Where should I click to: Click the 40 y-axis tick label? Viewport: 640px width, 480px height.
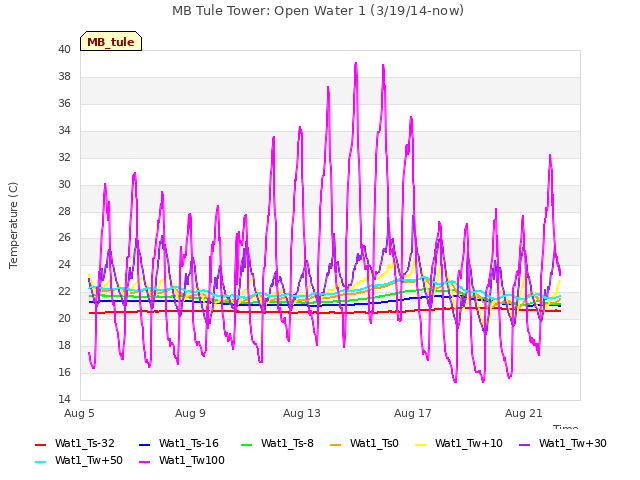point(64,49)
